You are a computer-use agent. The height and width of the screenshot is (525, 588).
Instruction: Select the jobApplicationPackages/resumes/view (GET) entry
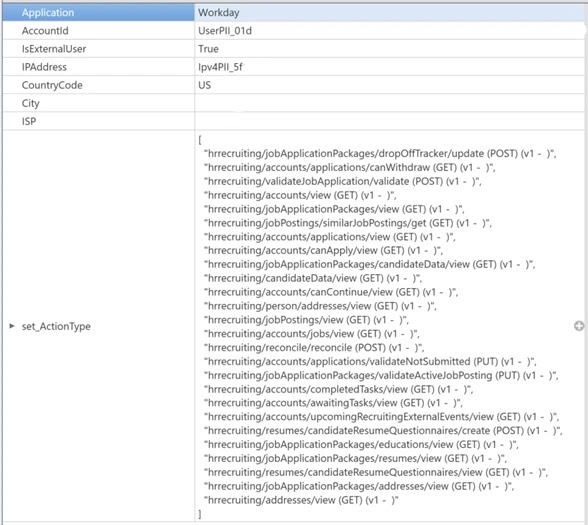(356, 459)
